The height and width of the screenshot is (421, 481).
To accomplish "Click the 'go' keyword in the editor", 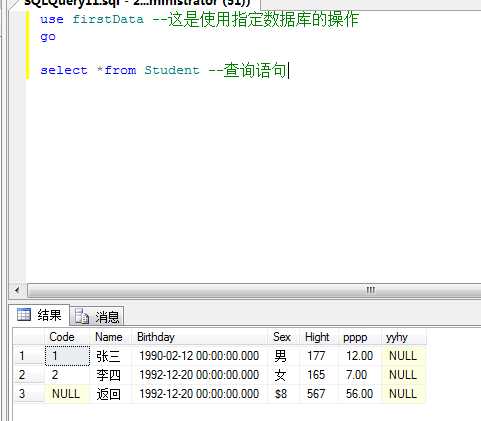I will point(48,37).
